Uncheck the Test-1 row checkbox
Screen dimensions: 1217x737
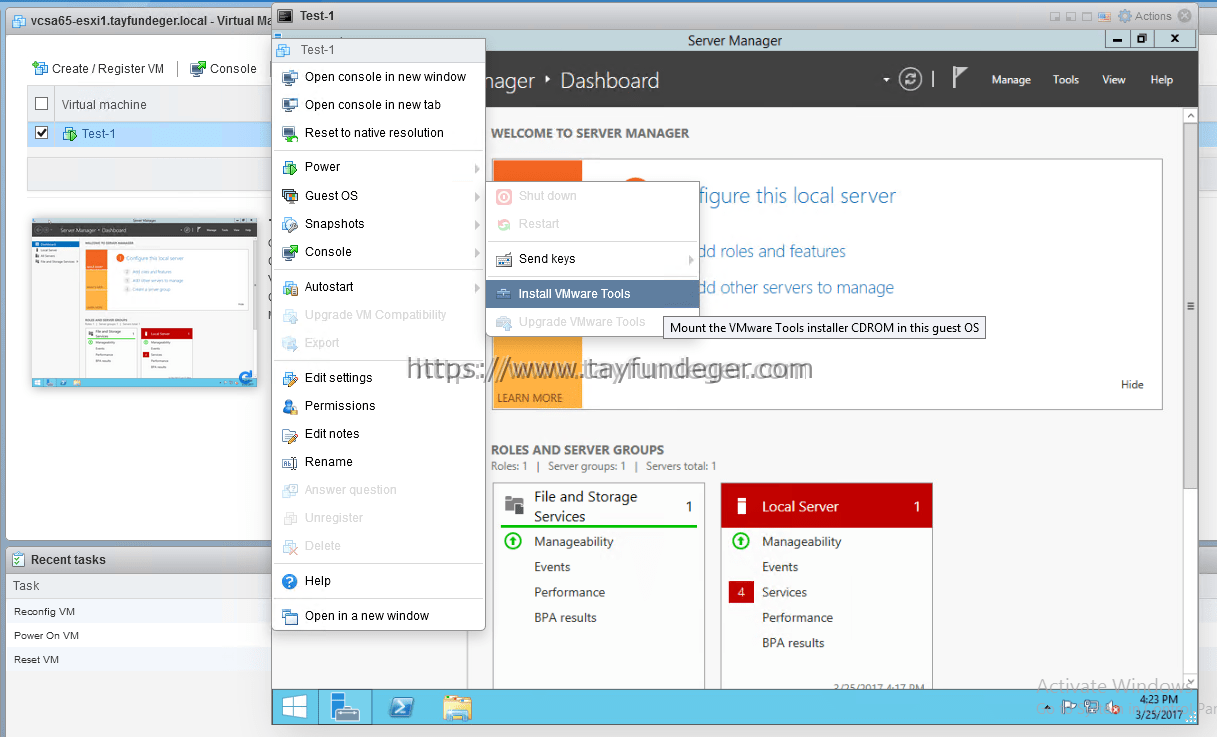coord(41,133)
